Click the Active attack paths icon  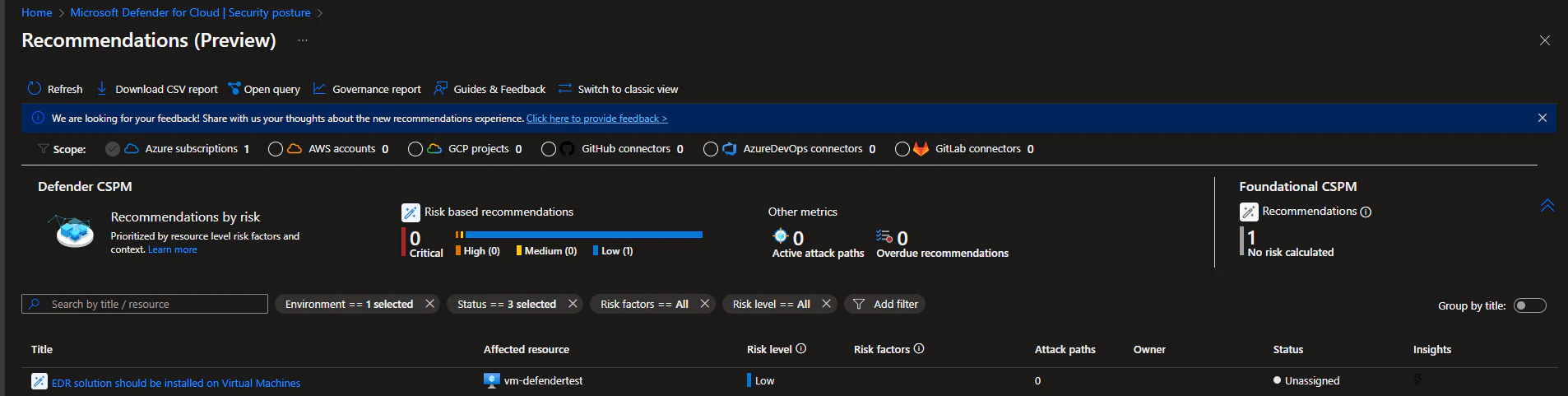tap(780, 236)
